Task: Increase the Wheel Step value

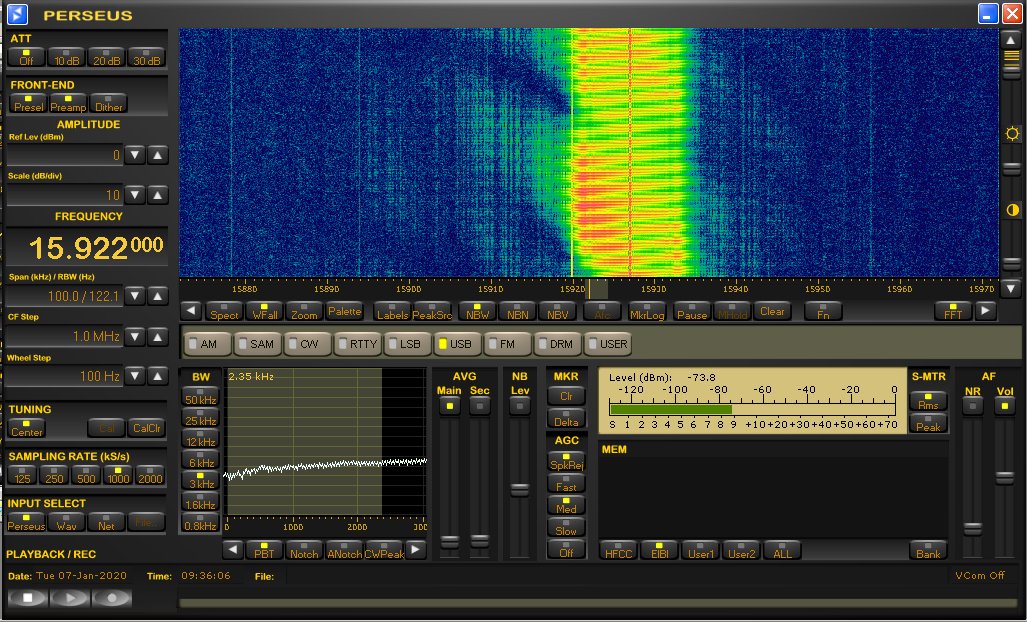Action: coord(158,376)
